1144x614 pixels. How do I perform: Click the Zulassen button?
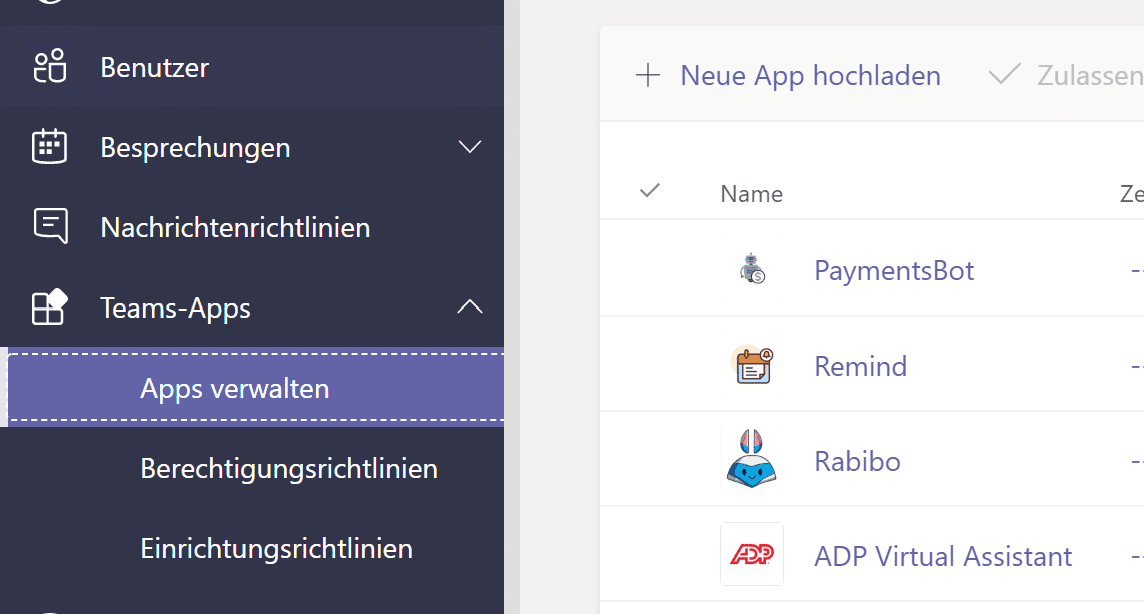click(1066, 75)
